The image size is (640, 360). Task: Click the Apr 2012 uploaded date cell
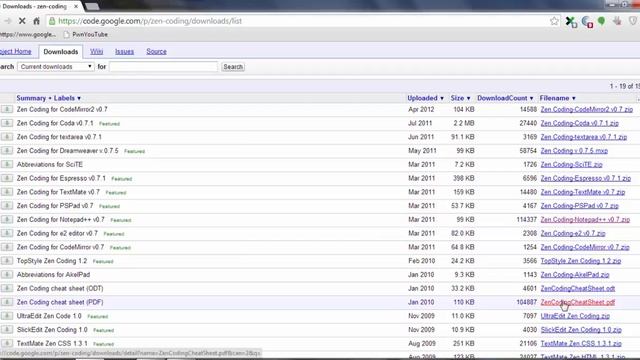[x=421, y=109]
